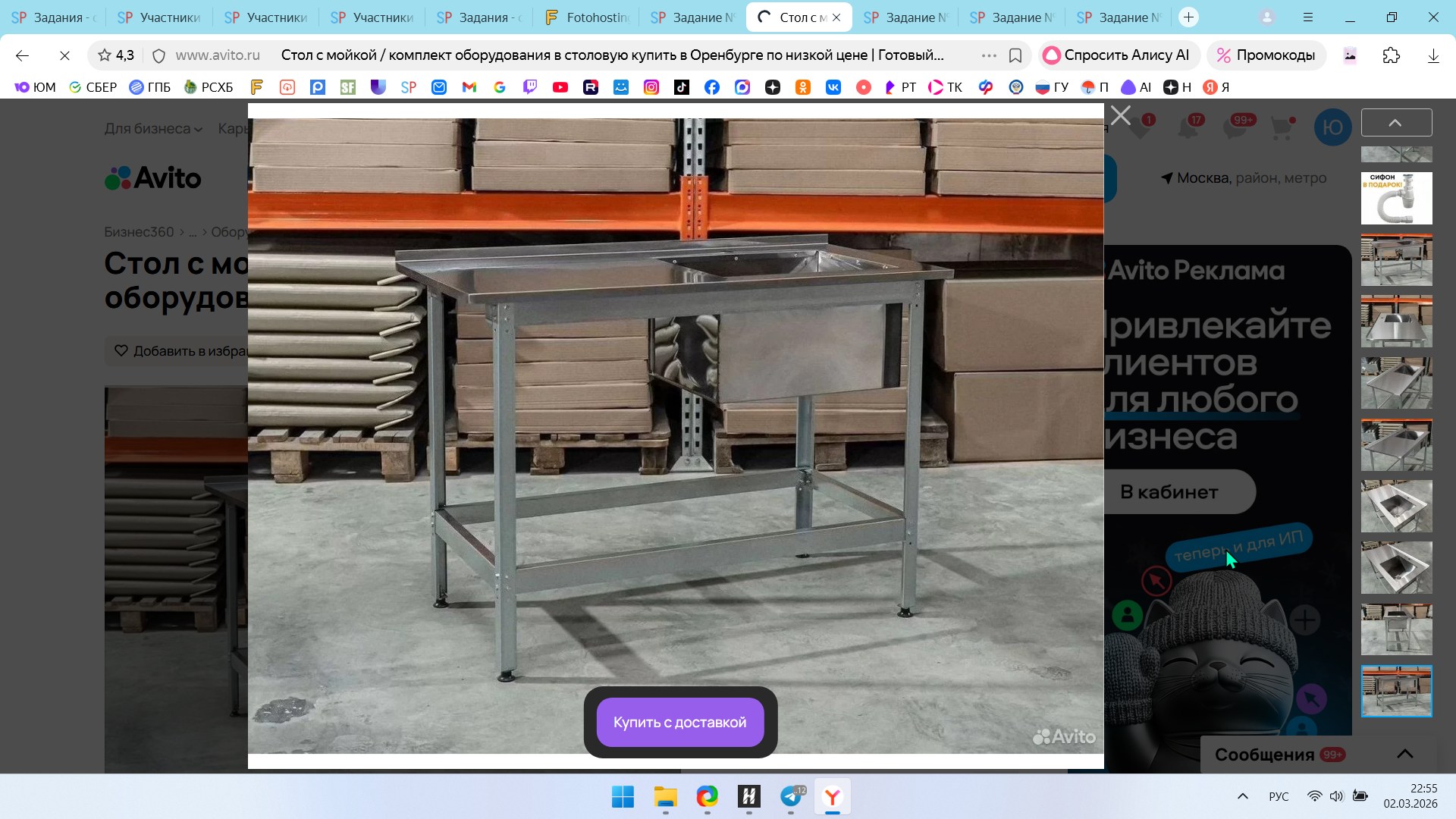
Task: Close the photo gallery overlay
Action: pyautogui.click(x=1120, y=116)
